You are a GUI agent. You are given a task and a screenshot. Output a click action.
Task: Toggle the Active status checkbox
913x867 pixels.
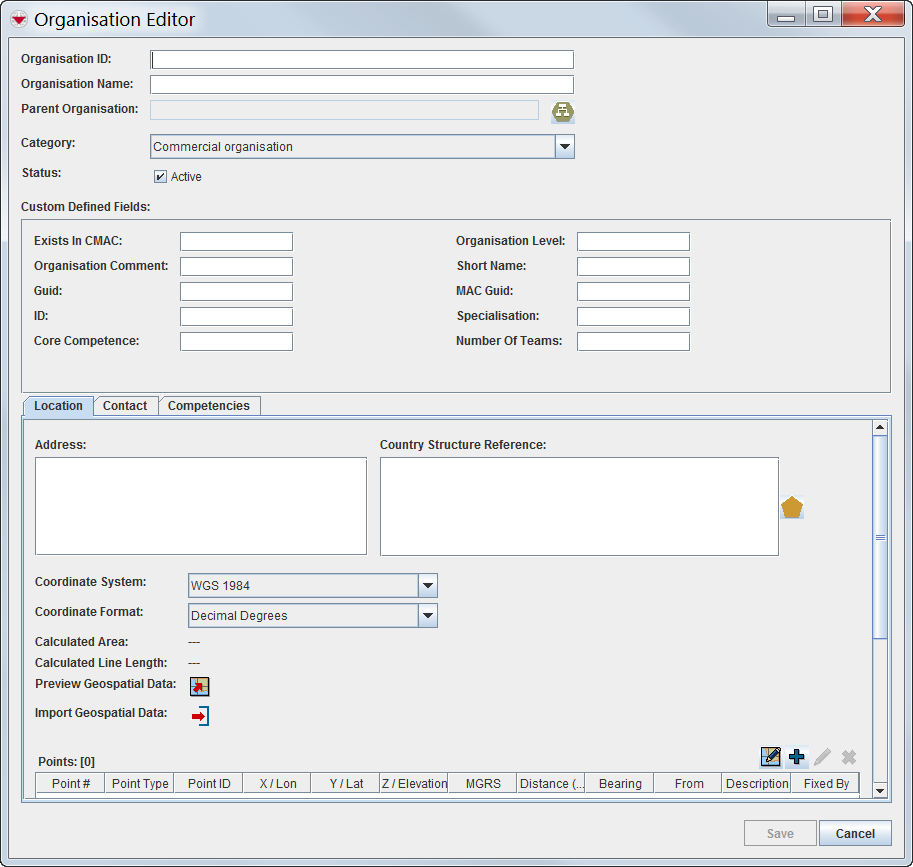[160, 177]
